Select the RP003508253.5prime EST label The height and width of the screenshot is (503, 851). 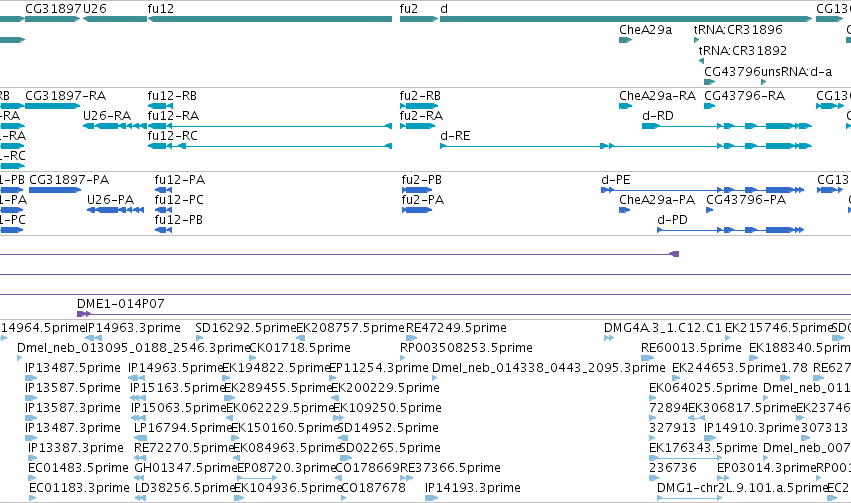[x=466, y=348]
